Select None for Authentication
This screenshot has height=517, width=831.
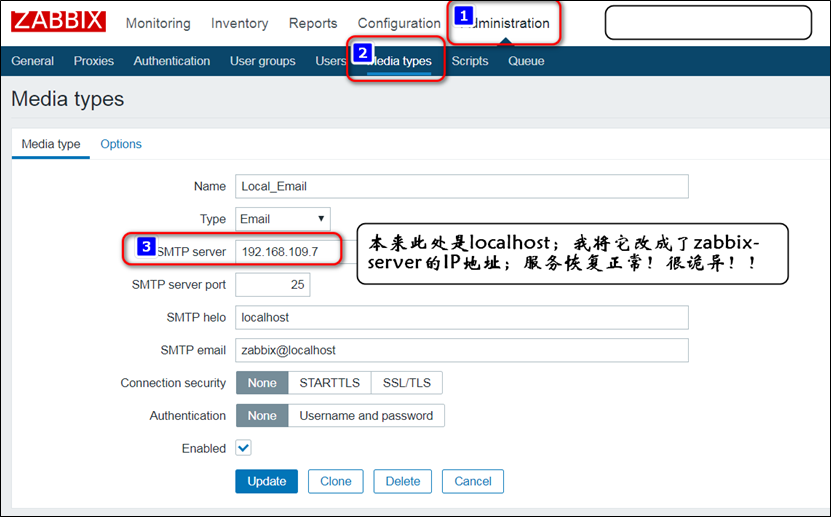(x=262, y=416)
